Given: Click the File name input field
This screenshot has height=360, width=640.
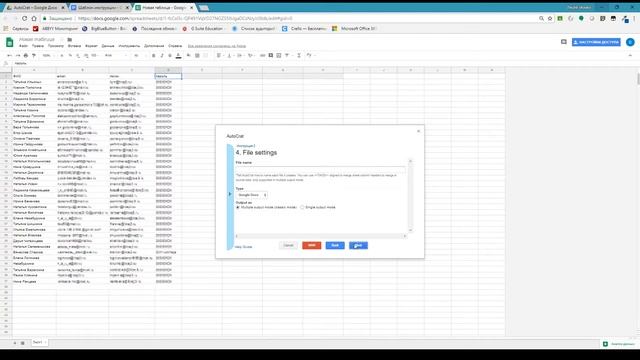Looking at the screenshot, I should [320, 169].
